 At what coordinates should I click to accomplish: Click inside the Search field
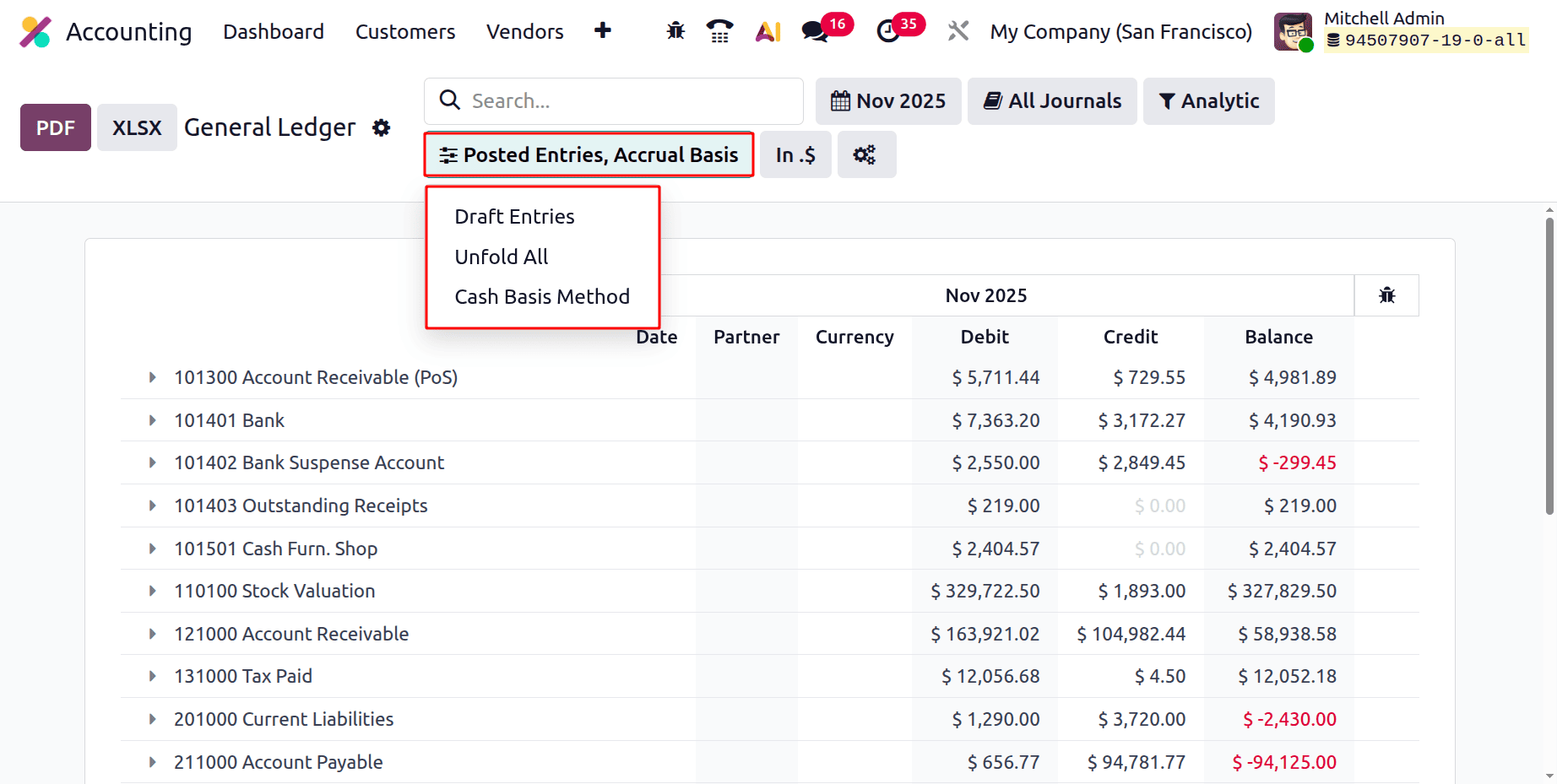(x=614, y=101)
